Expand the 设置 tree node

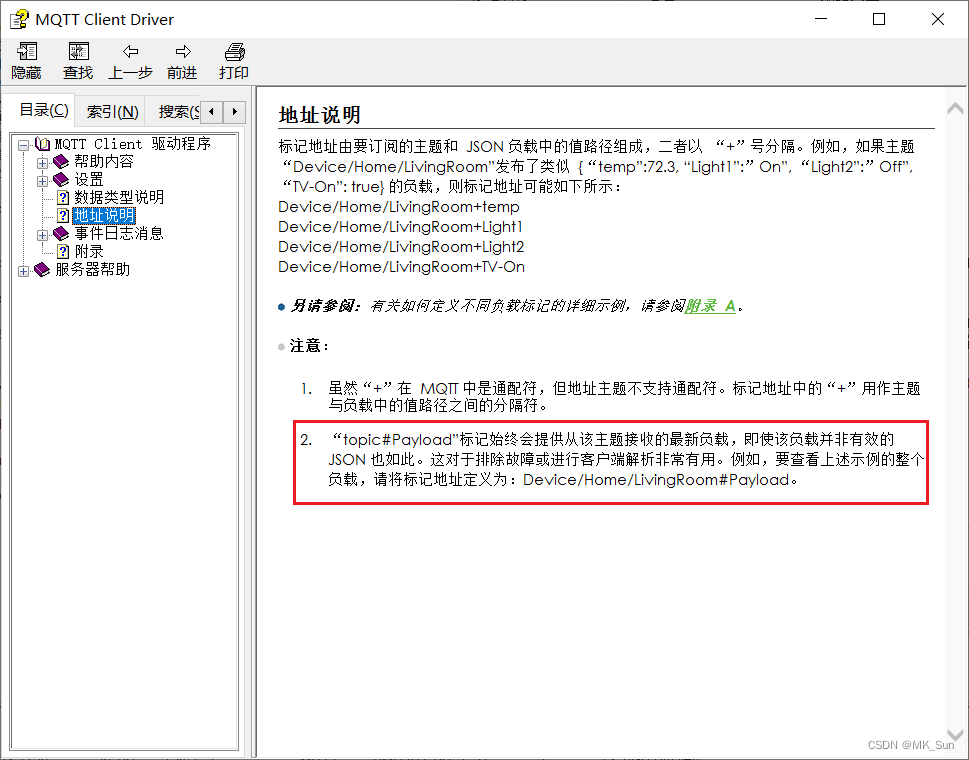pyautogui.click(x=42, y=181)
